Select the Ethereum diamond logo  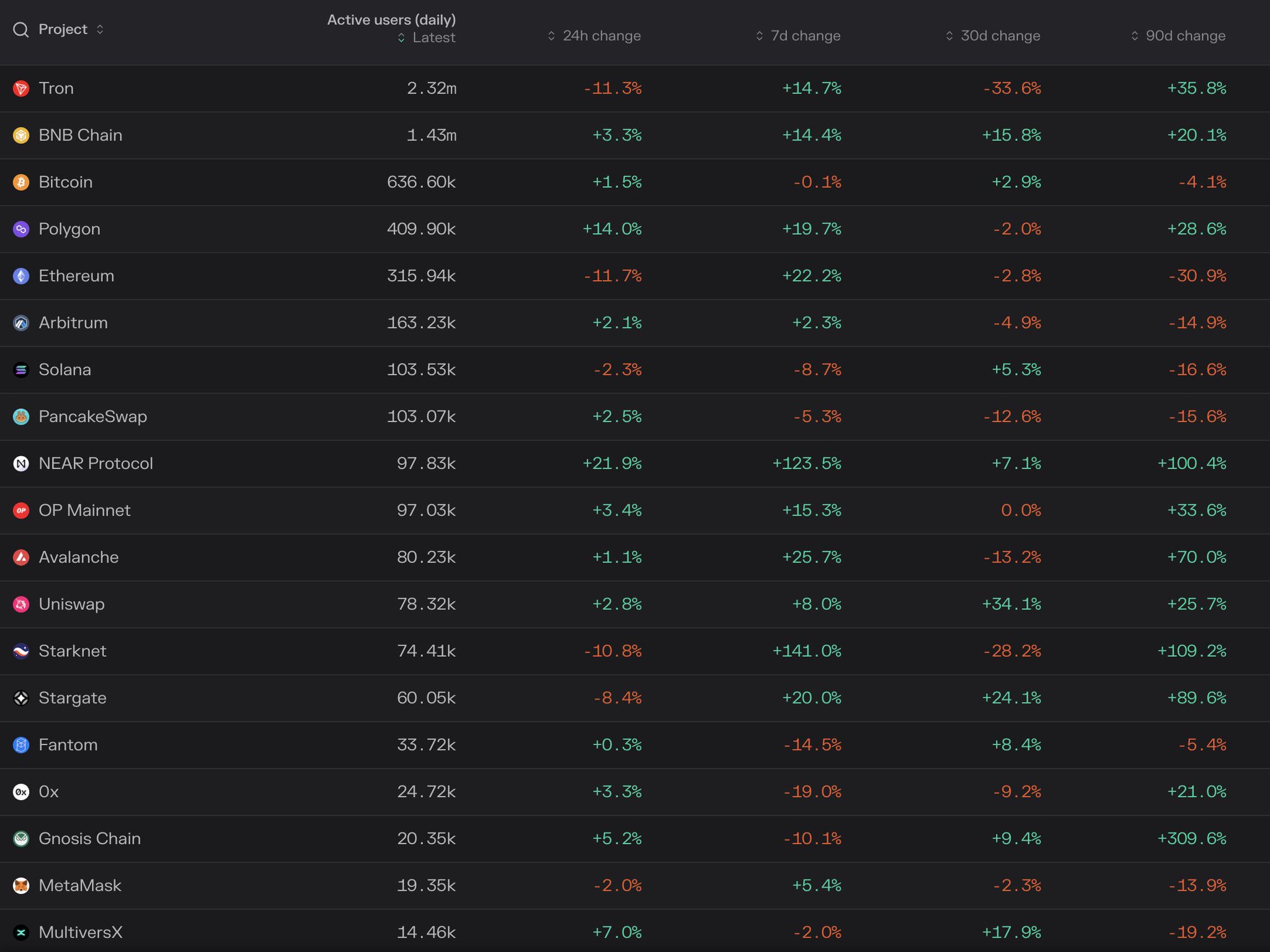(20, 276)
